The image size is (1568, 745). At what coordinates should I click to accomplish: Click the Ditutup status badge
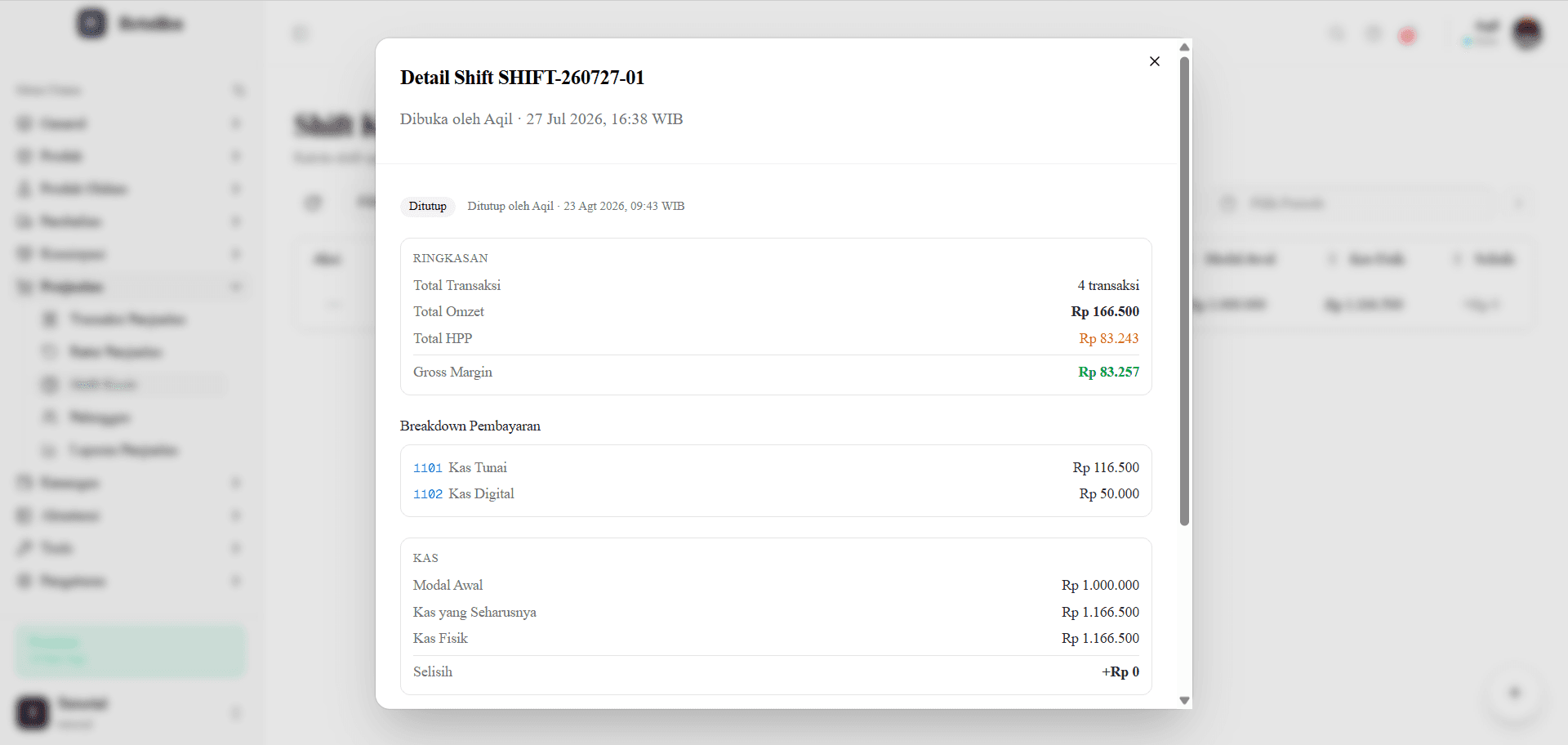pos(427,206)
